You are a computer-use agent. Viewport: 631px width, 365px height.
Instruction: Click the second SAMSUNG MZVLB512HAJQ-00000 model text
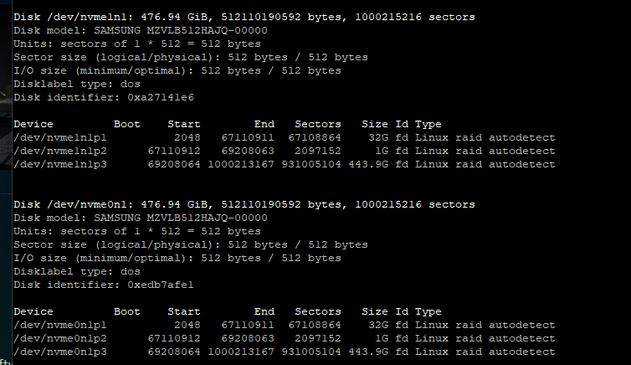click(181, 218)
